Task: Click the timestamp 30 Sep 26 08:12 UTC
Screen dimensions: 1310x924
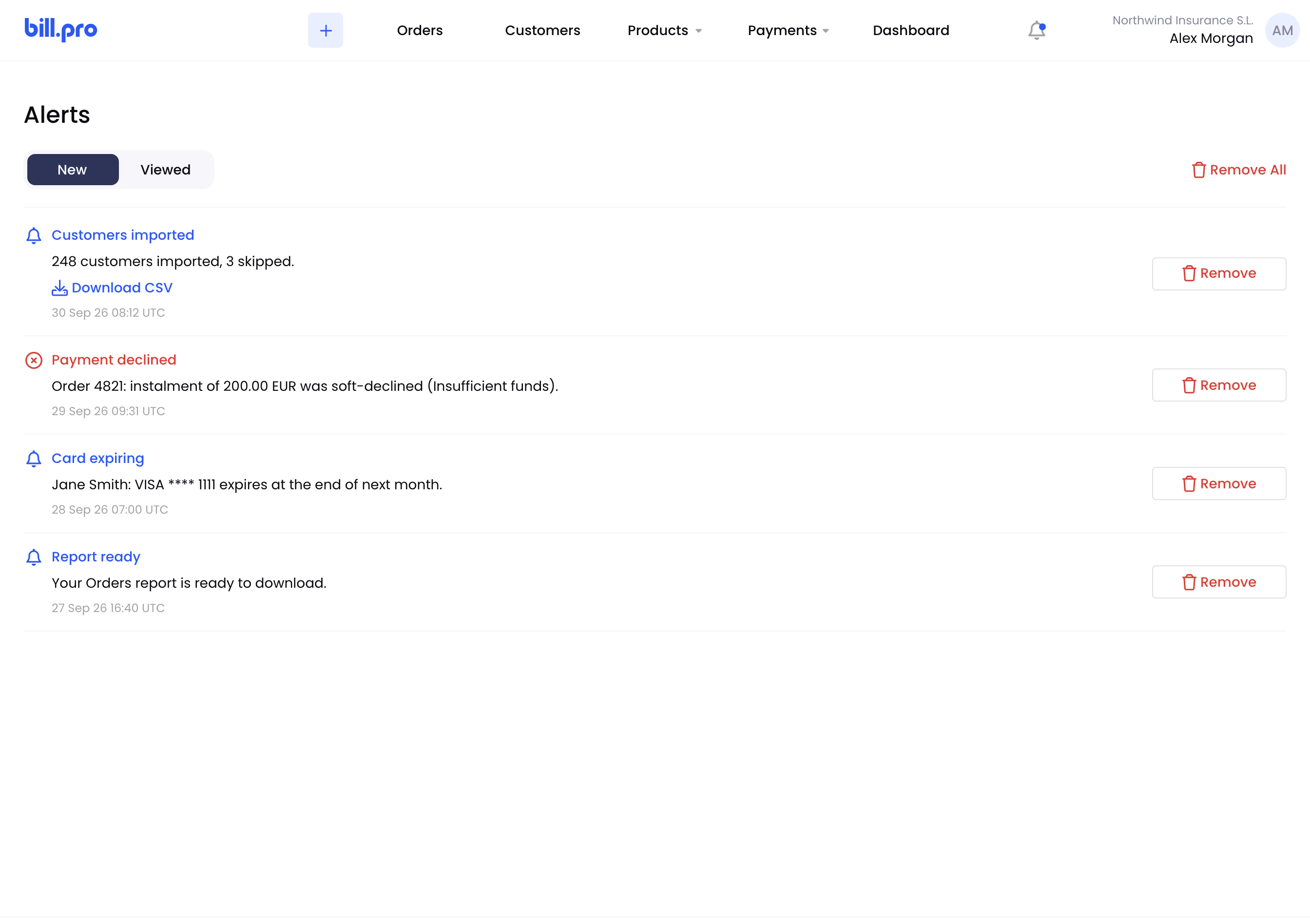Action: click(x=108, y=312)
